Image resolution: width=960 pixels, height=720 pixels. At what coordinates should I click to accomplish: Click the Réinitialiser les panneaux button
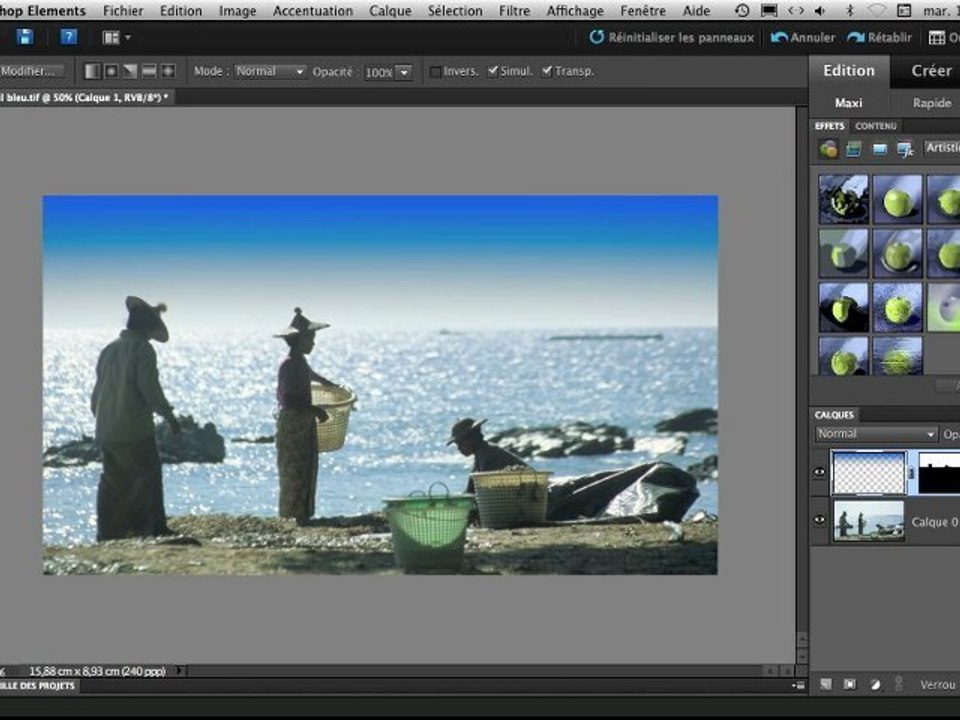point(672,37)
